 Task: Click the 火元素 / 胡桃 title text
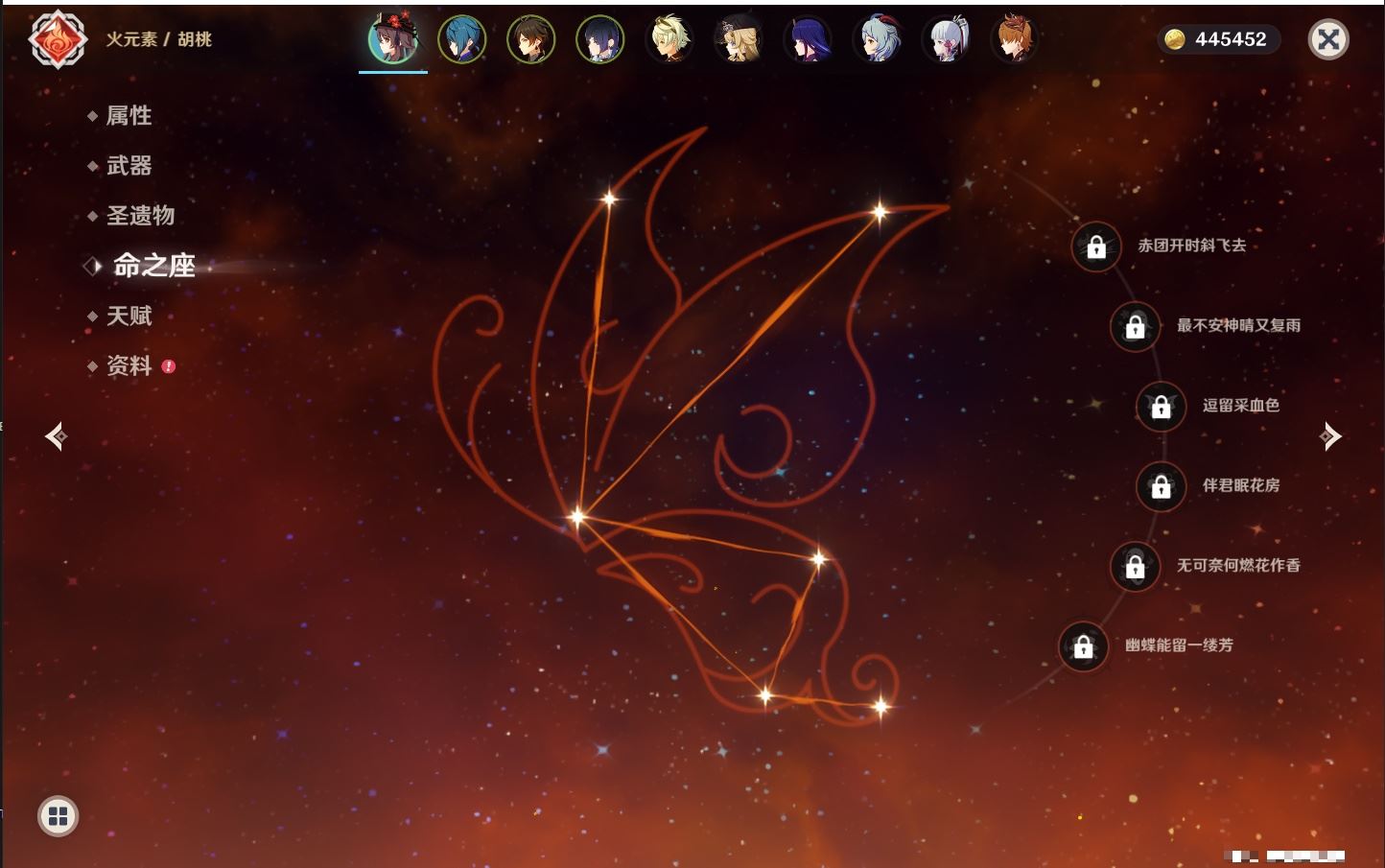click(158, 39)
